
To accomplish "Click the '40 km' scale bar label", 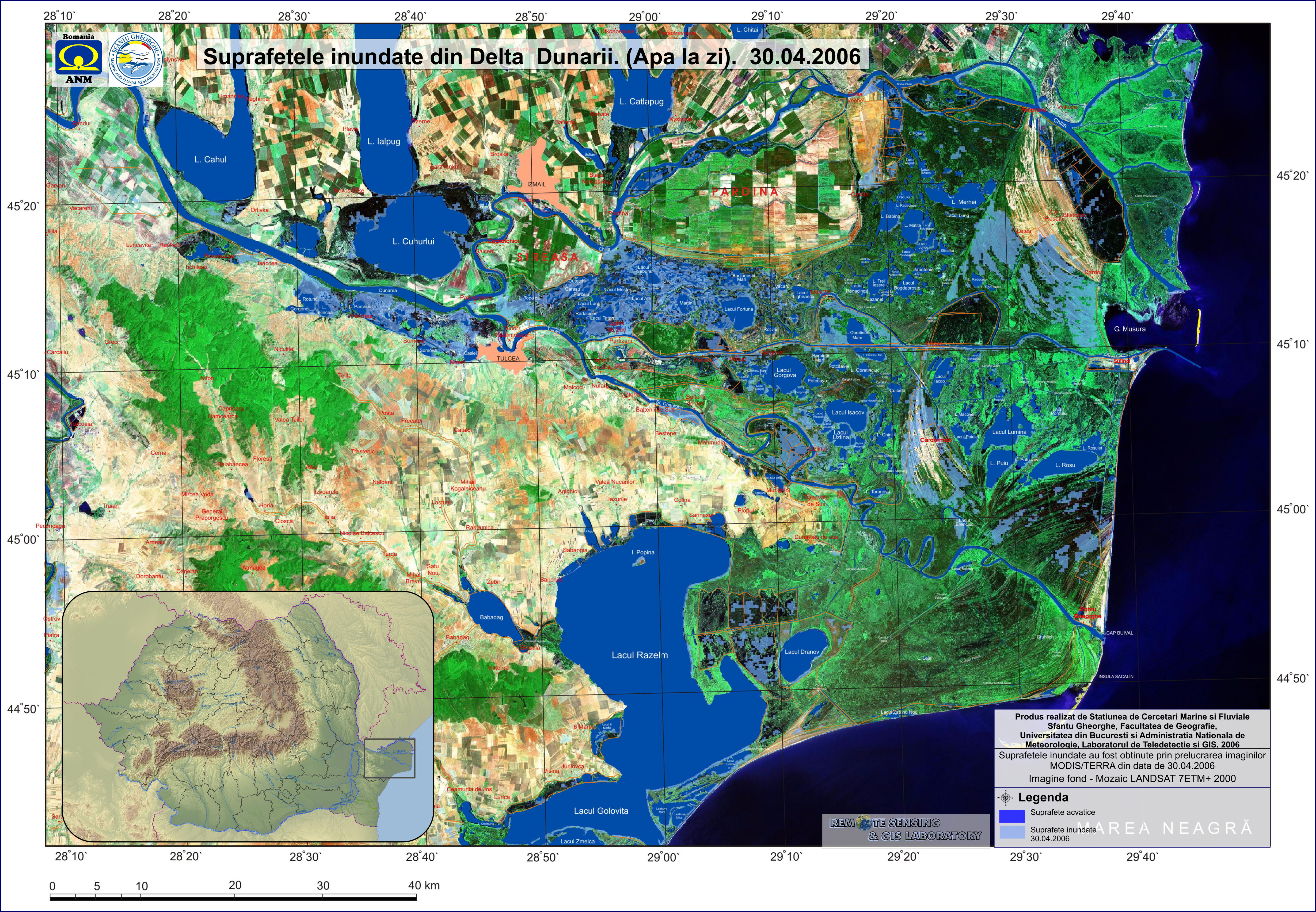I will (x=424, y=885).
